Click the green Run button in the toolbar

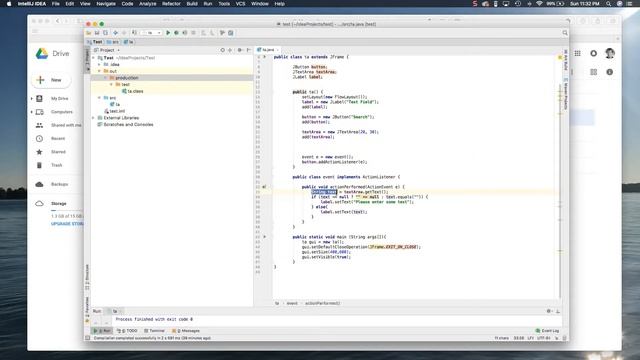point(168,33)
